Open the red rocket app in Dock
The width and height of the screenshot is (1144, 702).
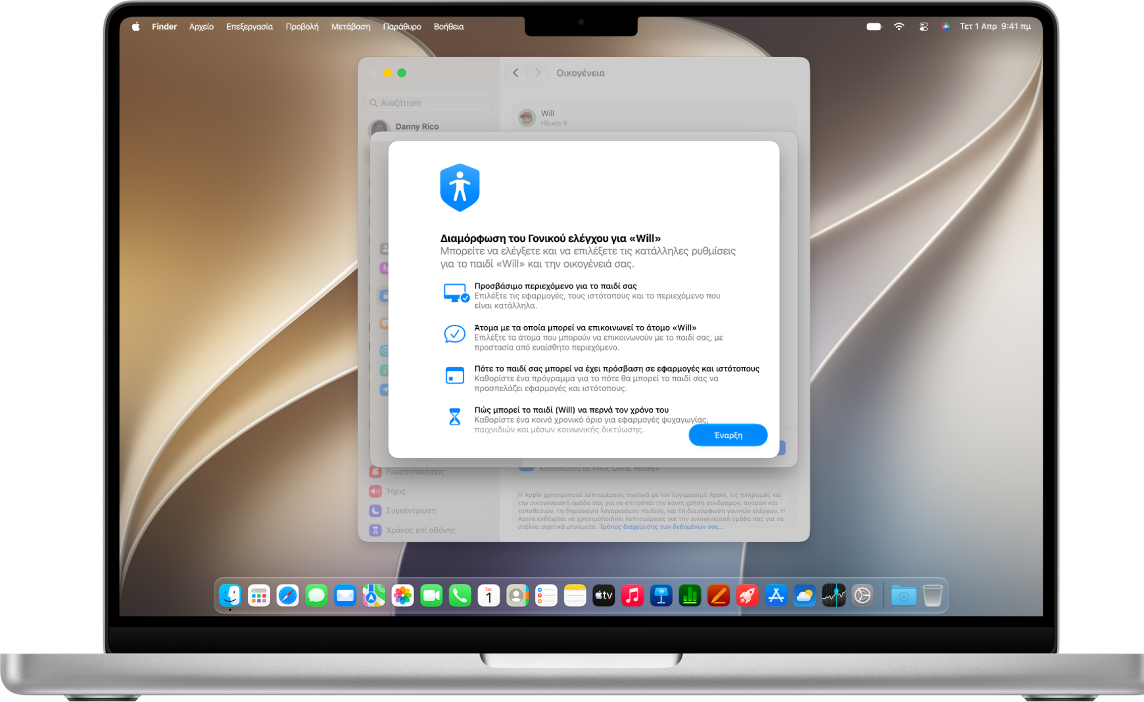747,595
